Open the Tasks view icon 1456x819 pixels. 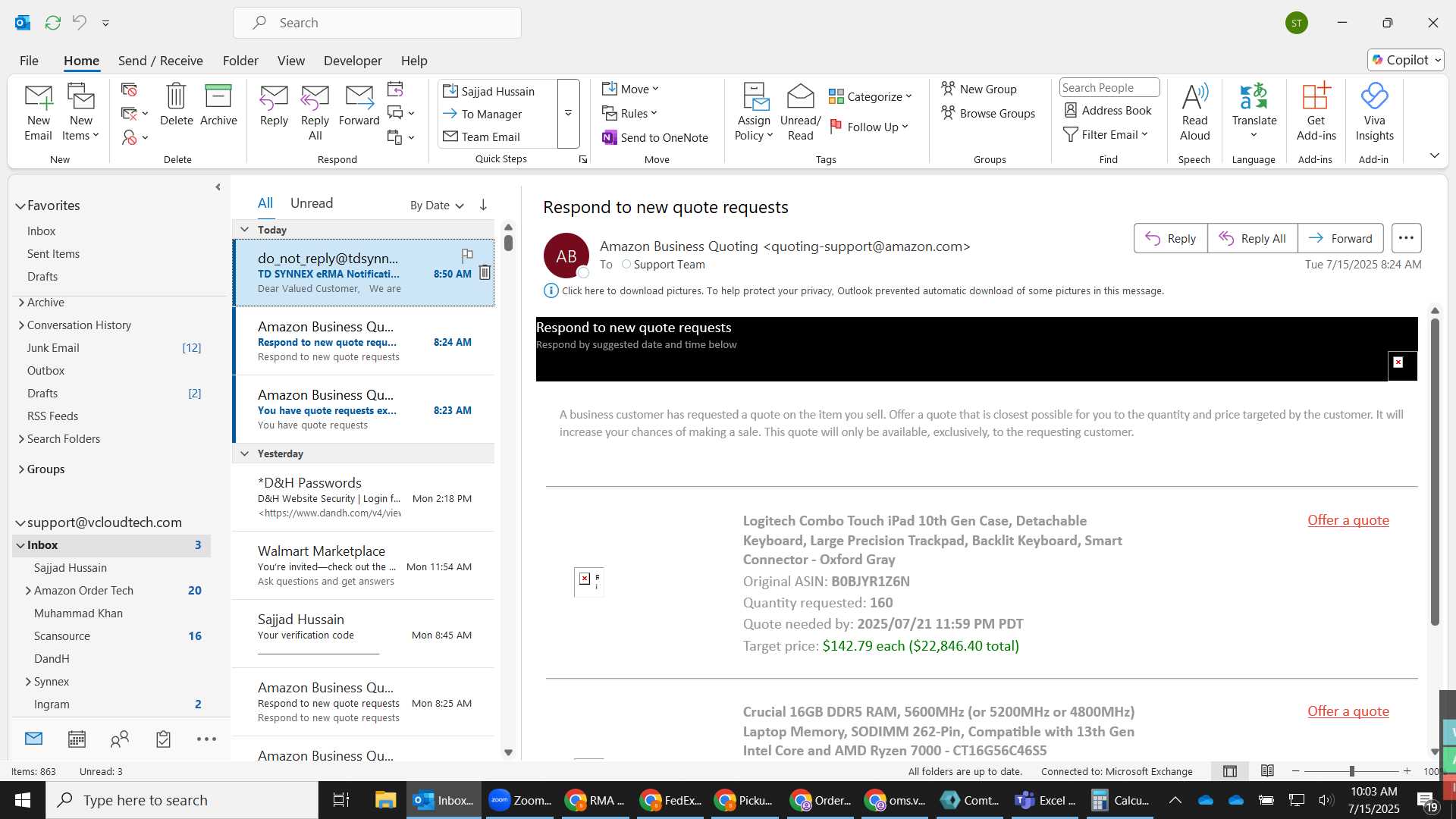[x=163, y=739]
